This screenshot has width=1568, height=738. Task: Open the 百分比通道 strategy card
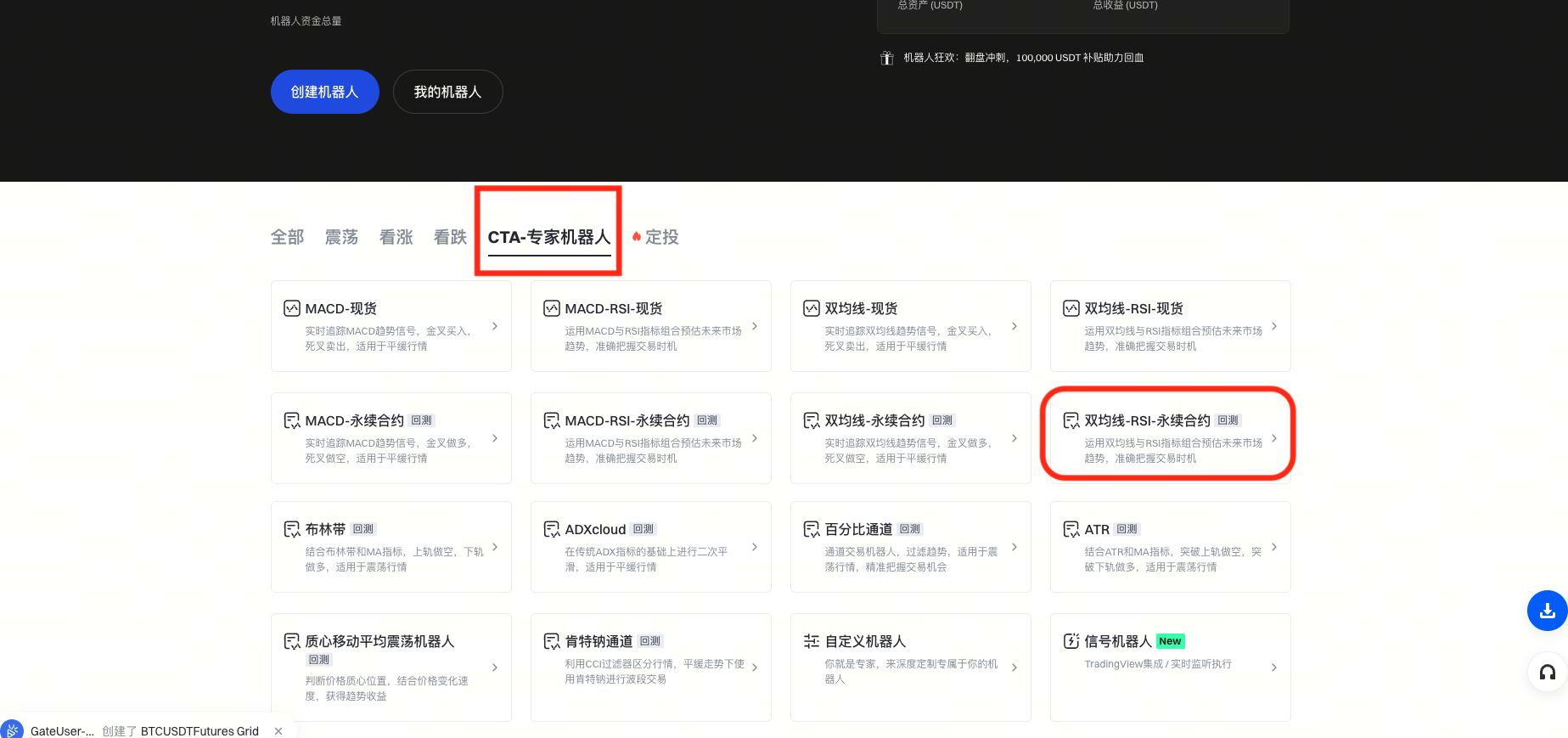point(910,547)
